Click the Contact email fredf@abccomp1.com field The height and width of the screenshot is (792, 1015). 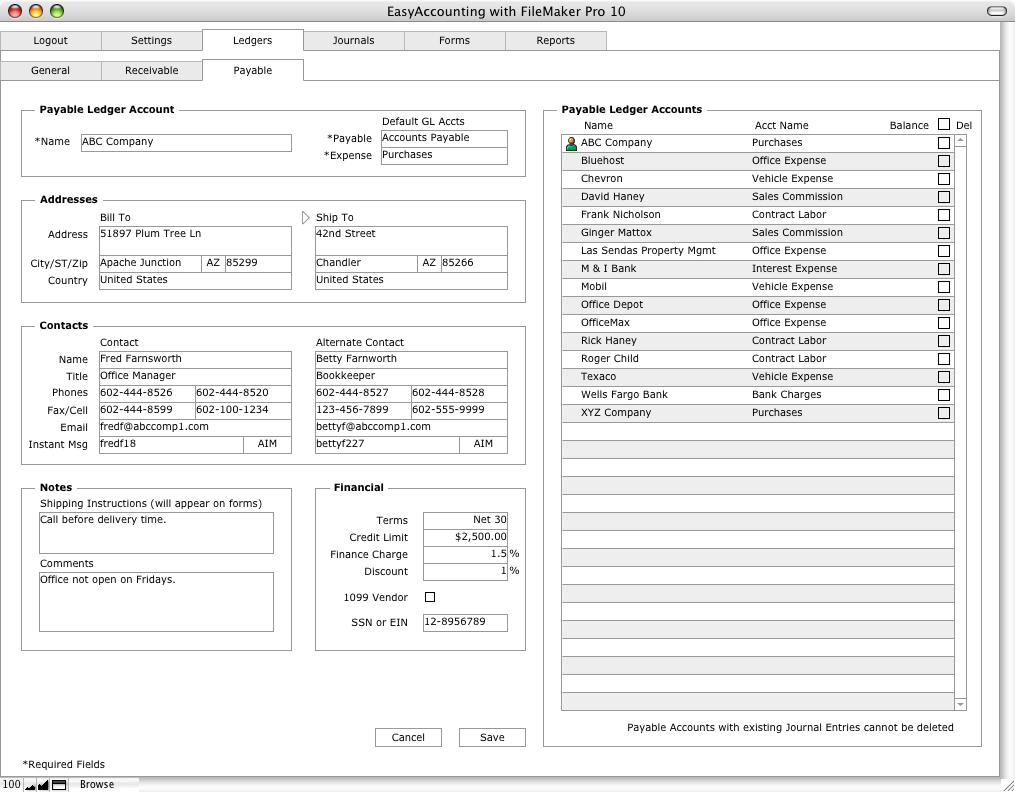[195, 428]
